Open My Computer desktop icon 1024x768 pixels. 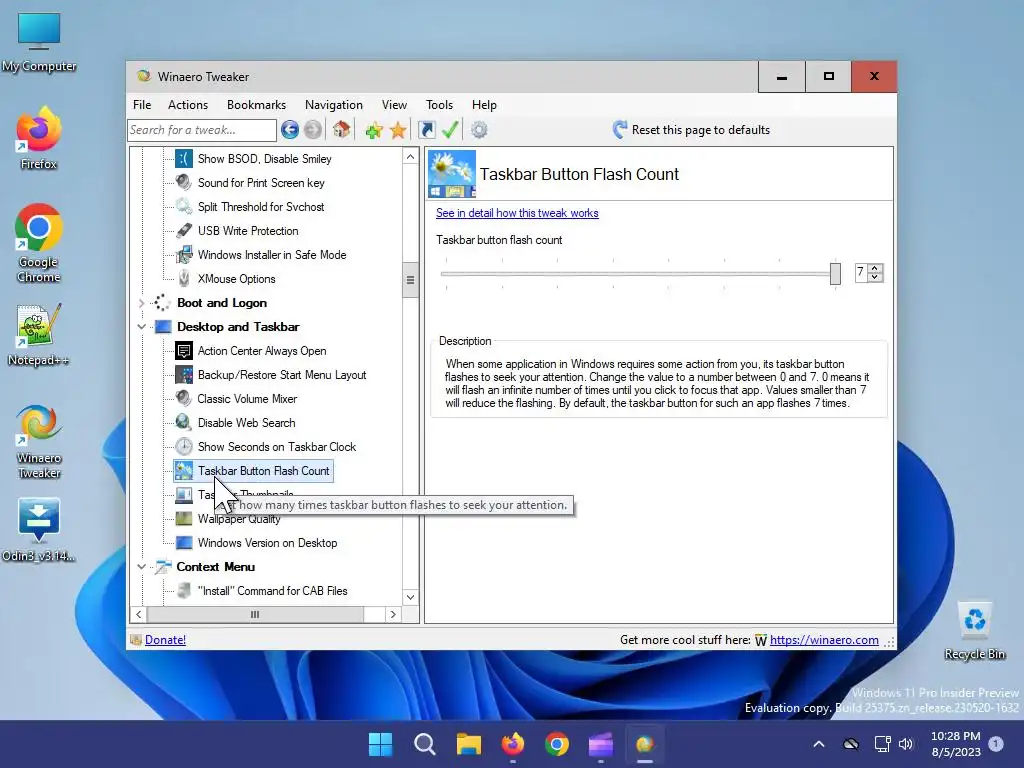[x=39, y=42]
